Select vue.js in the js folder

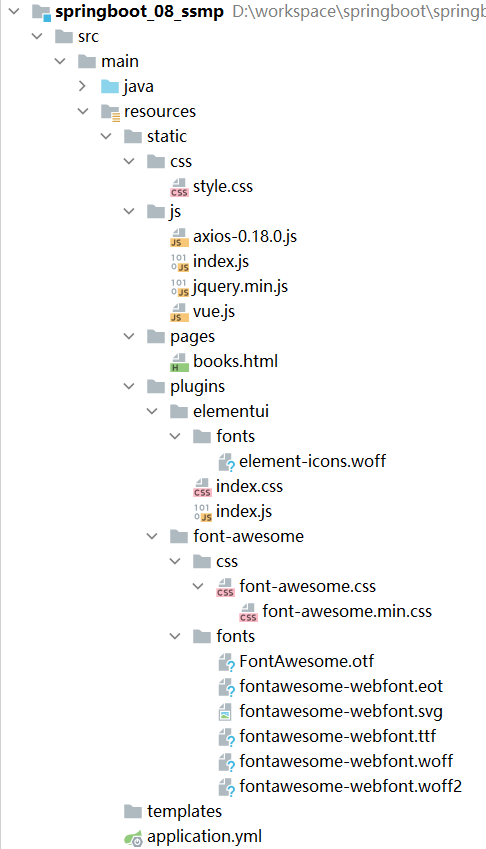click(214, 312)
